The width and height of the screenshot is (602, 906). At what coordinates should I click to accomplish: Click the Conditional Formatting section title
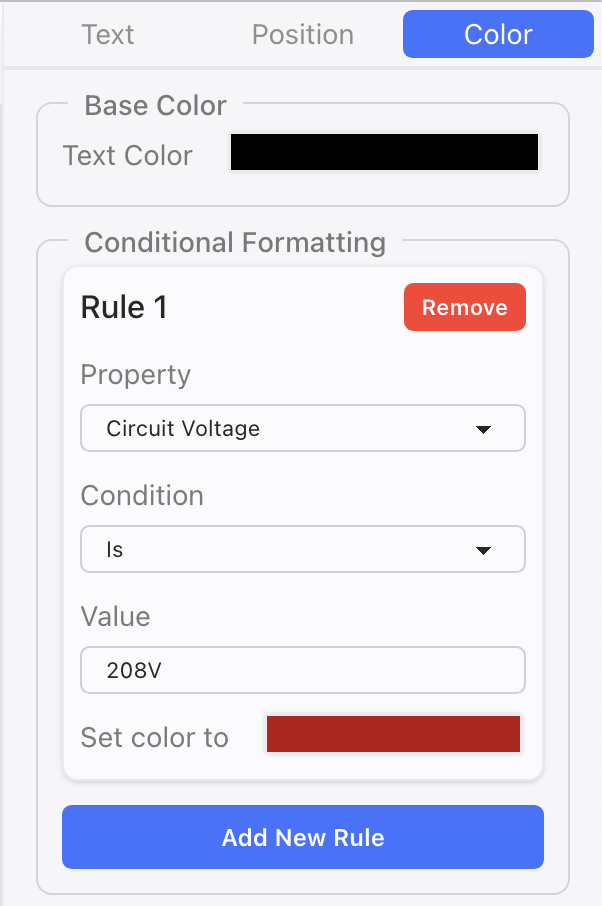click(x=235, y=242)
